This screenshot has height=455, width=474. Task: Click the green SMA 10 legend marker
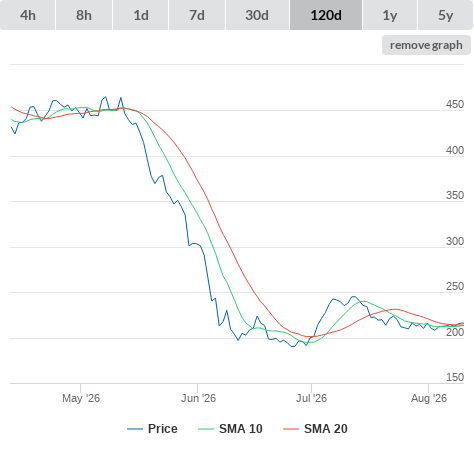(x=206, y=429)
